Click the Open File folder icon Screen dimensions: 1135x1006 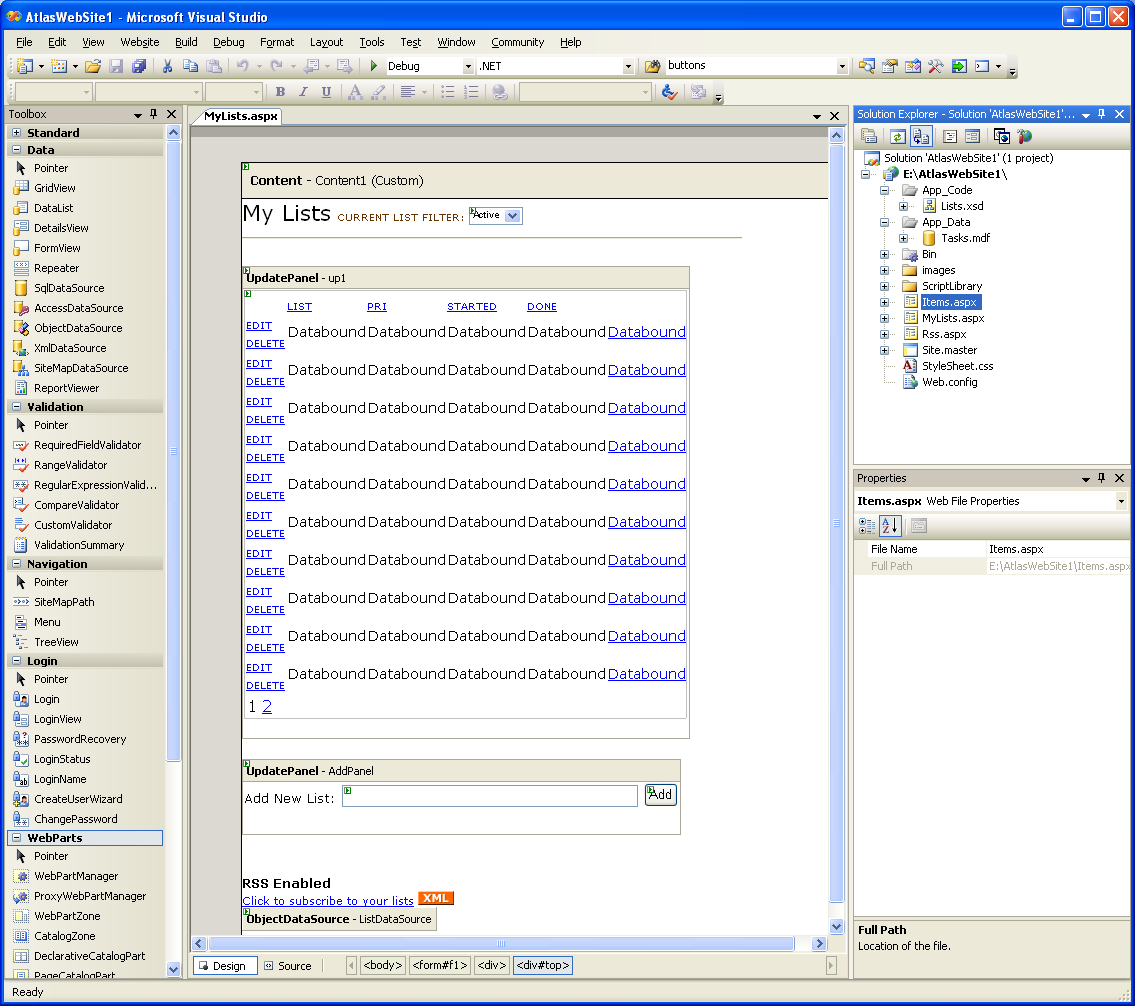point(93,66)
